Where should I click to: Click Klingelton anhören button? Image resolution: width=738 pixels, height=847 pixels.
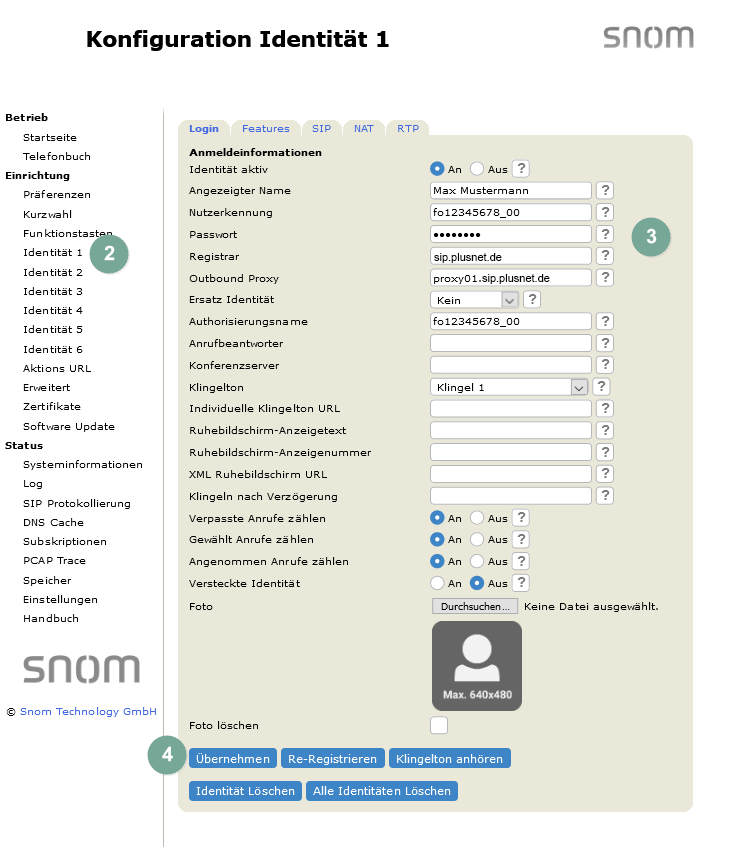[x=449, y=758]
